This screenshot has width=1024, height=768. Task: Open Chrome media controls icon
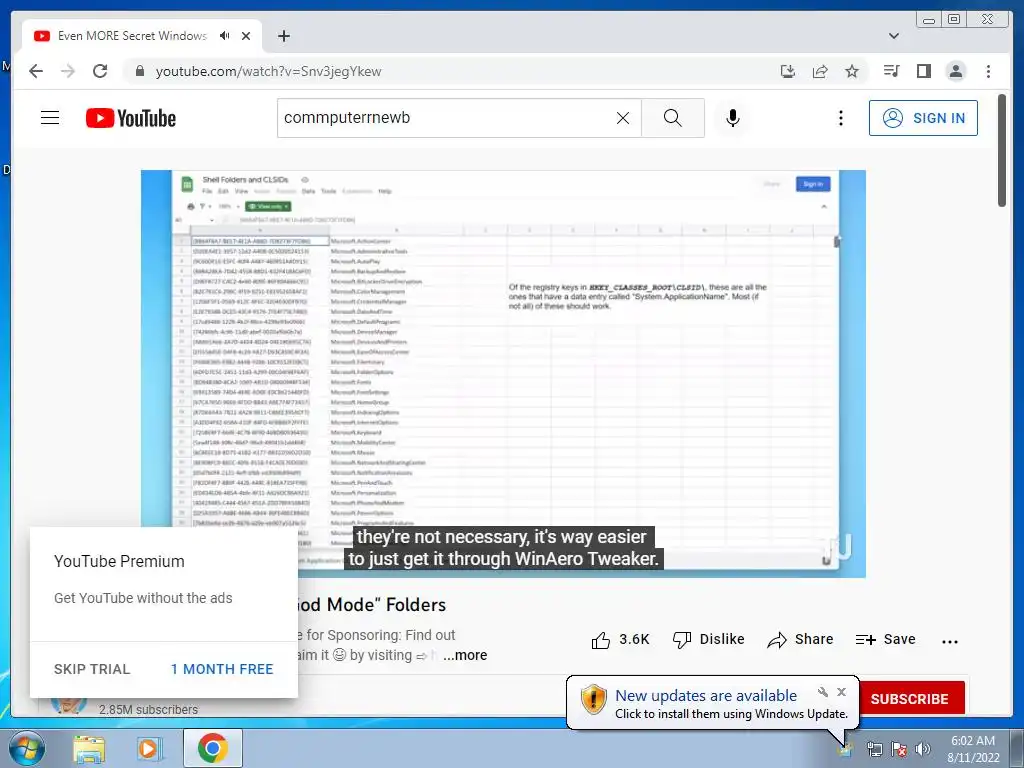[891, 71]
